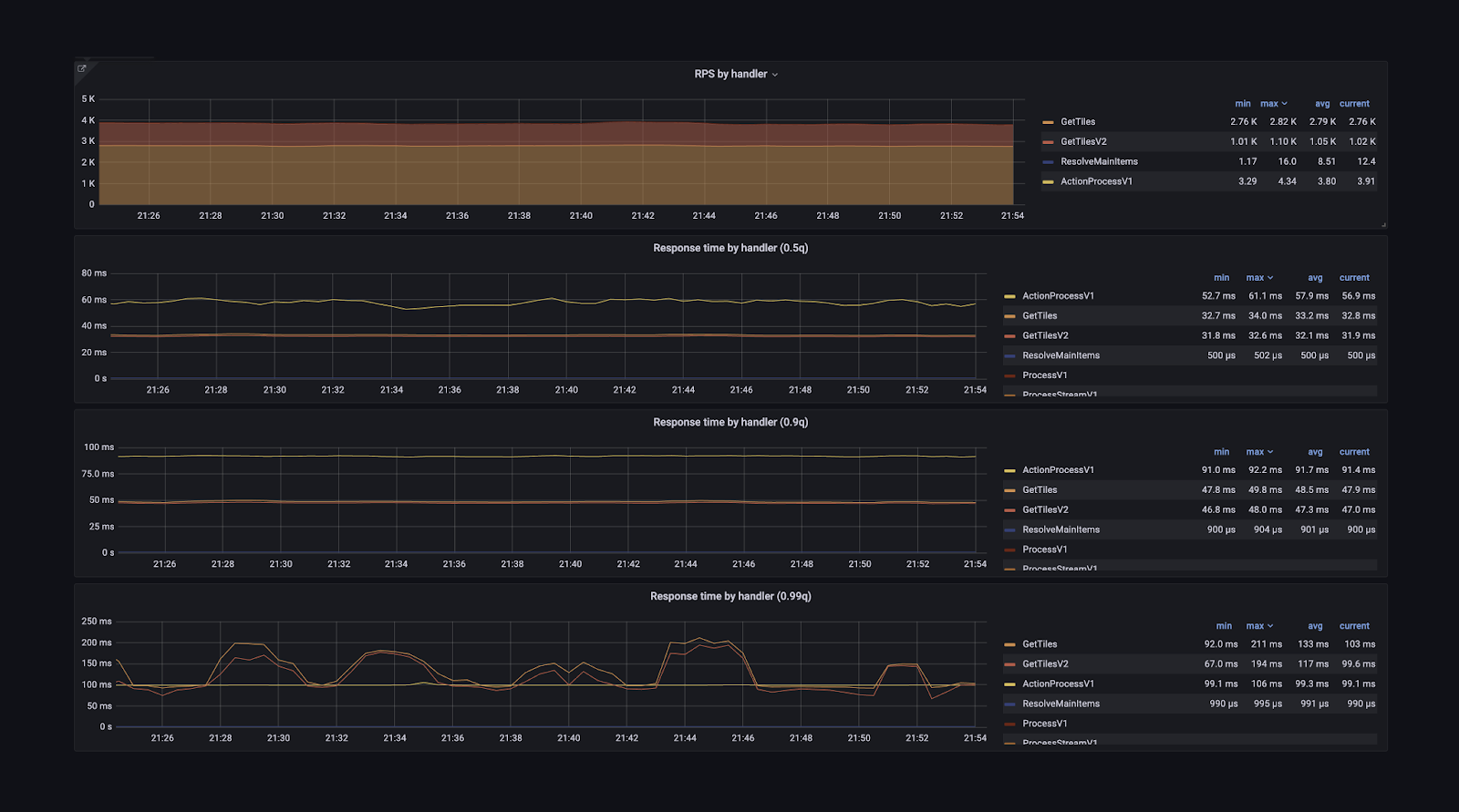Image resolution: width=1459 pixels, height=812 pixels.
Task: Click ActionProcessV1 yellow swatch in 0.5q legend
Action: (x=1009, y=296)
